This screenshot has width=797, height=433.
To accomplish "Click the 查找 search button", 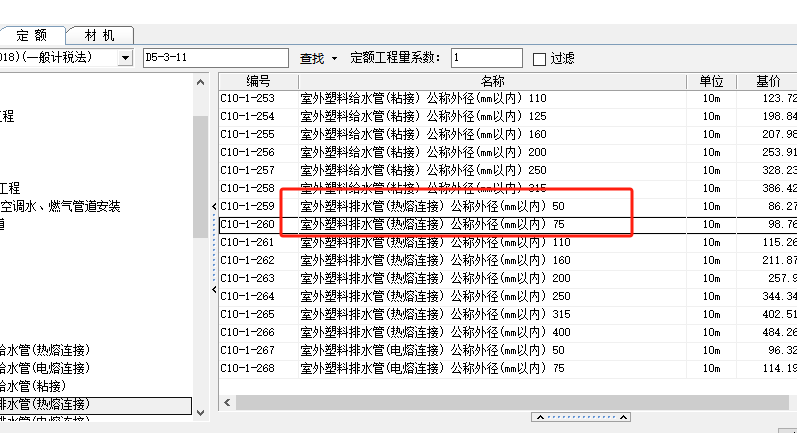I will [x=312, y=58].
